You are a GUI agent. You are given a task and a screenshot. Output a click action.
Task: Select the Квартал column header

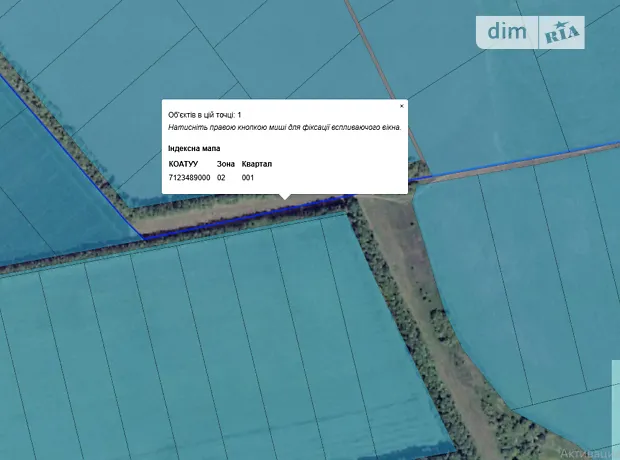click(256, 163)
